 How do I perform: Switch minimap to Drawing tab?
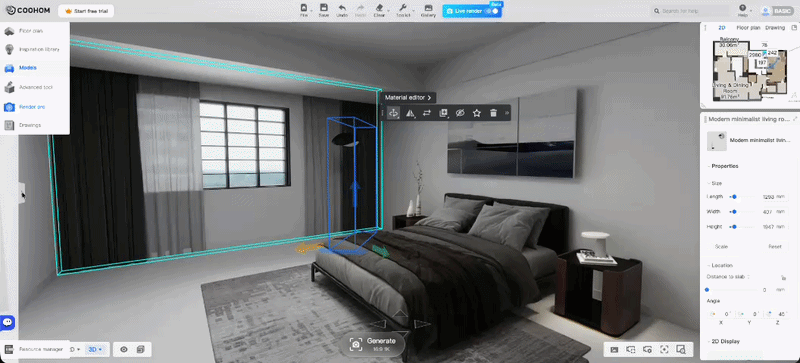[775, 28]
